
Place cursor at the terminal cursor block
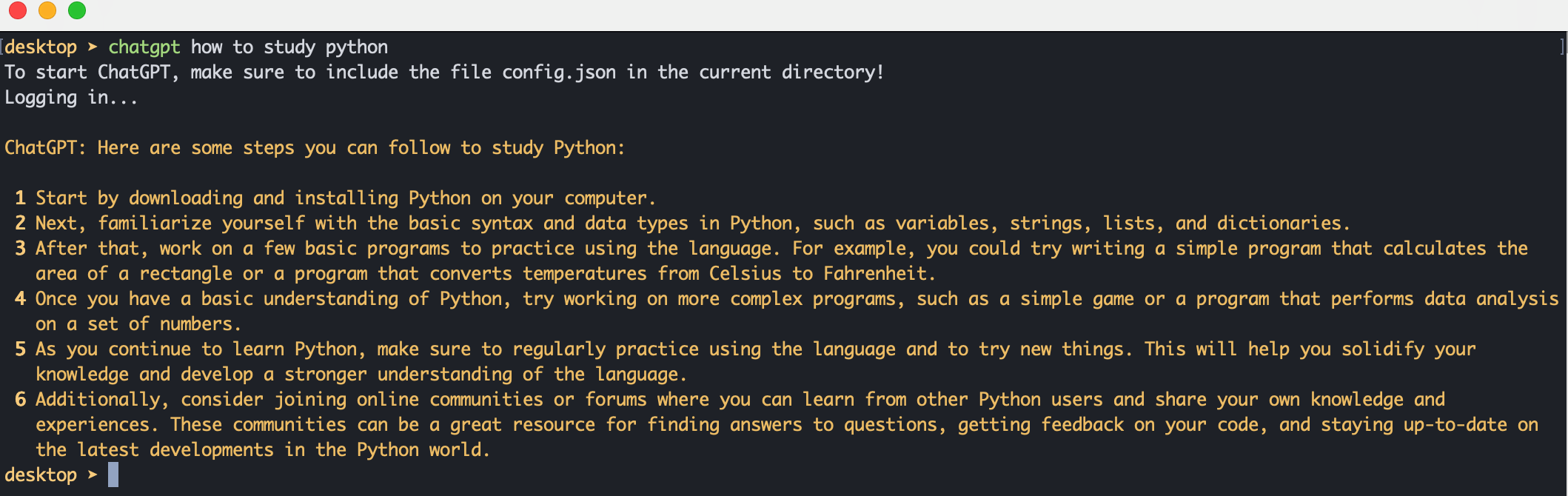[x=113, y=475]
